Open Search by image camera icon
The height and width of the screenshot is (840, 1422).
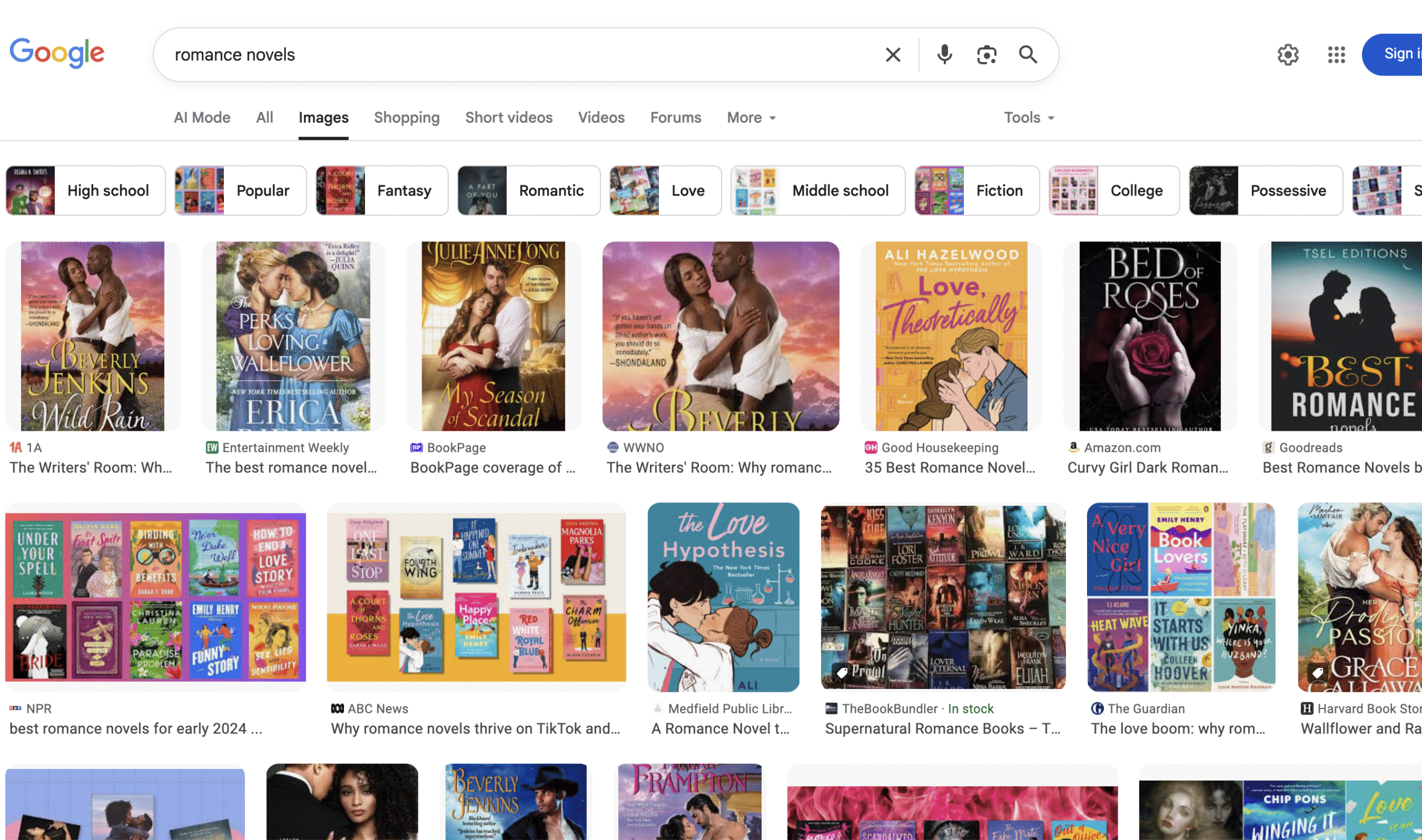[986, 55]
